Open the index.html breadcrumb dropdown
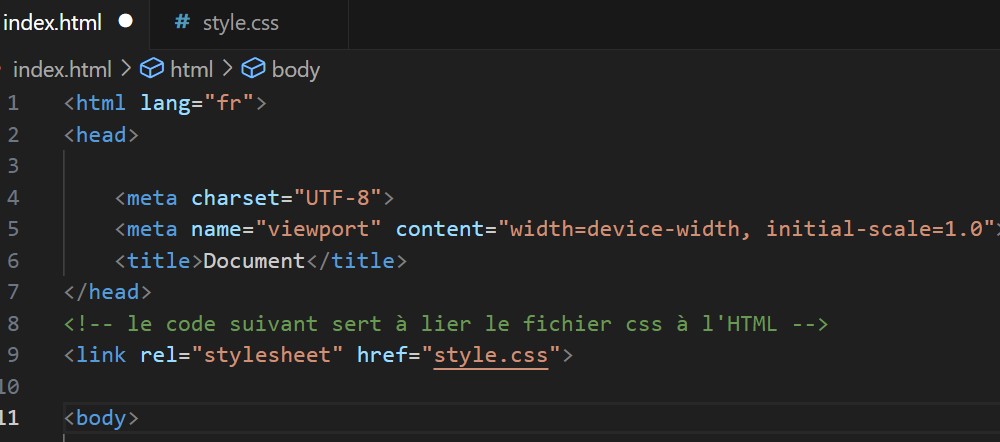Screen dimensions: 1000x442 62,69
